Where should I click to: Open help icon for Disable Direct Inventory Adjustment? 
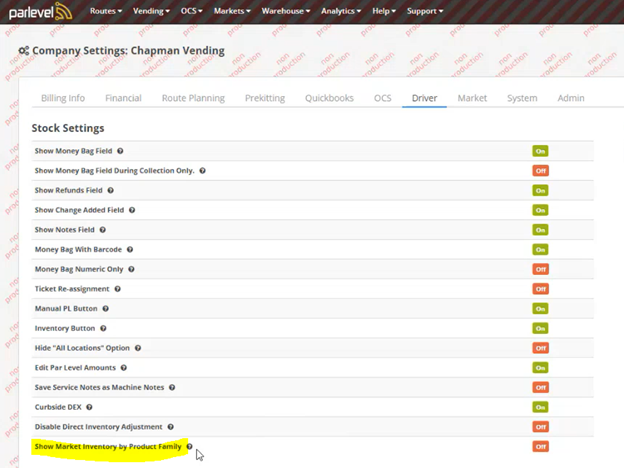(170, 427)
